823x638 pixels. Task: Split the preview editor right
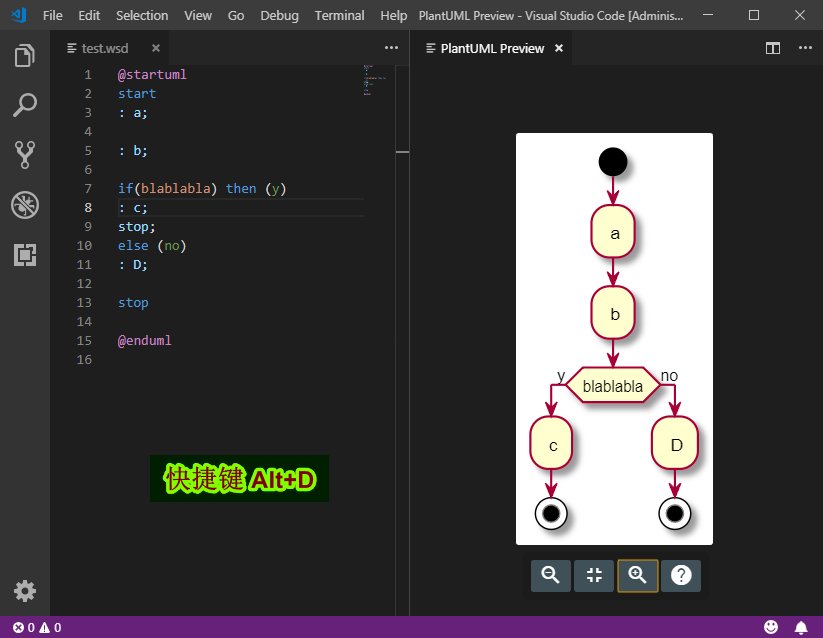pos(773,48)
